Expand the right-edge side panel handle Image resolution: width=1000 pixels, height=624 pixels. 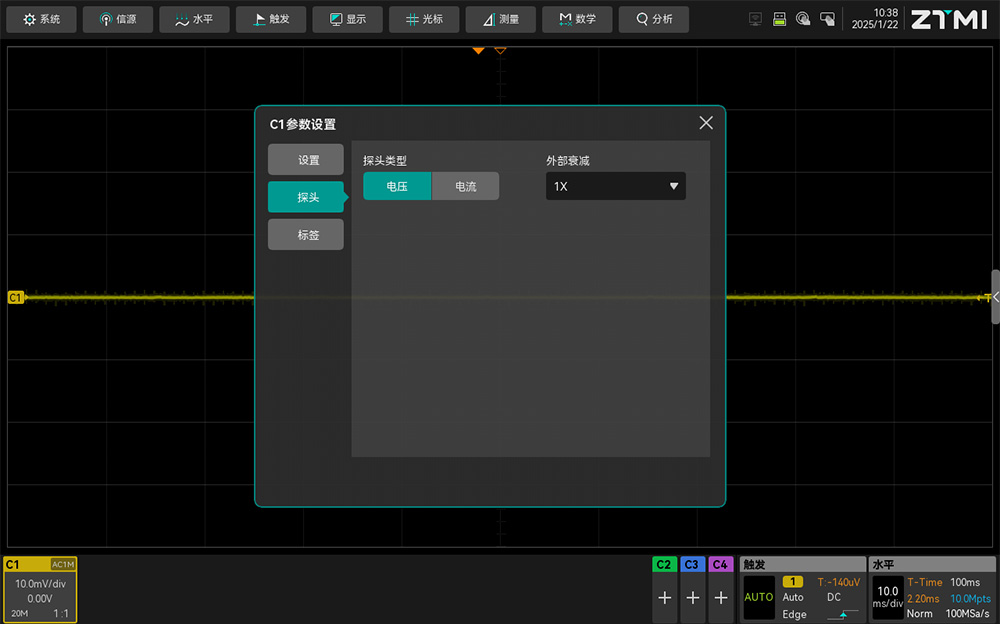tap(994, 297)
